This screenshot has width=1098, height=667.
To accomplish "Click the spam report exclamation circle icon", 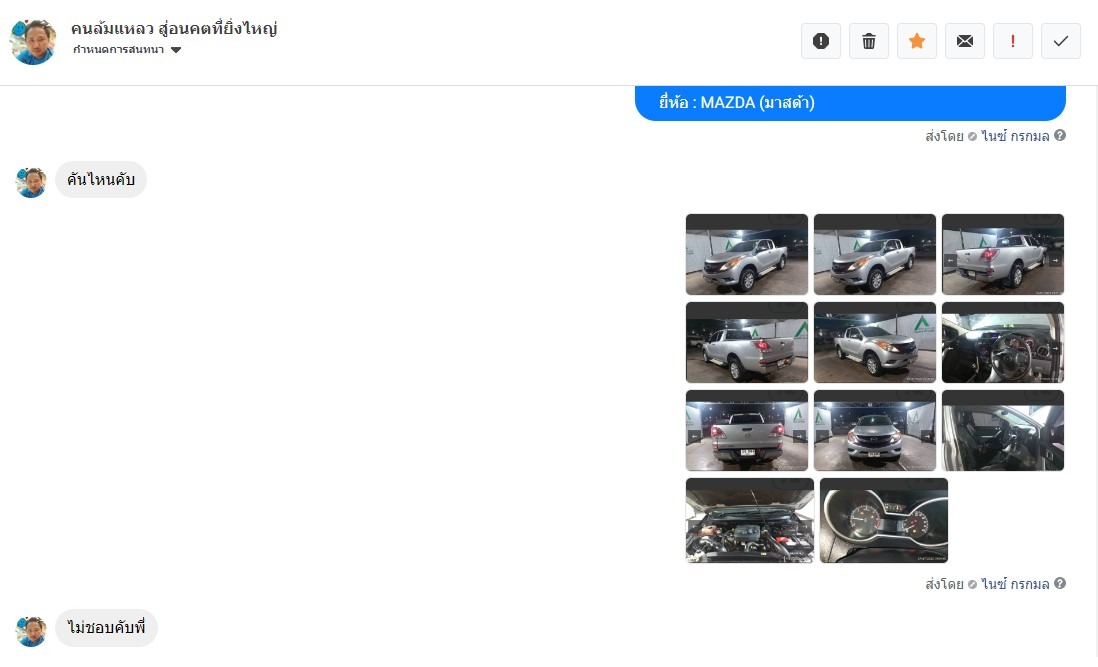I will point(821,41).
